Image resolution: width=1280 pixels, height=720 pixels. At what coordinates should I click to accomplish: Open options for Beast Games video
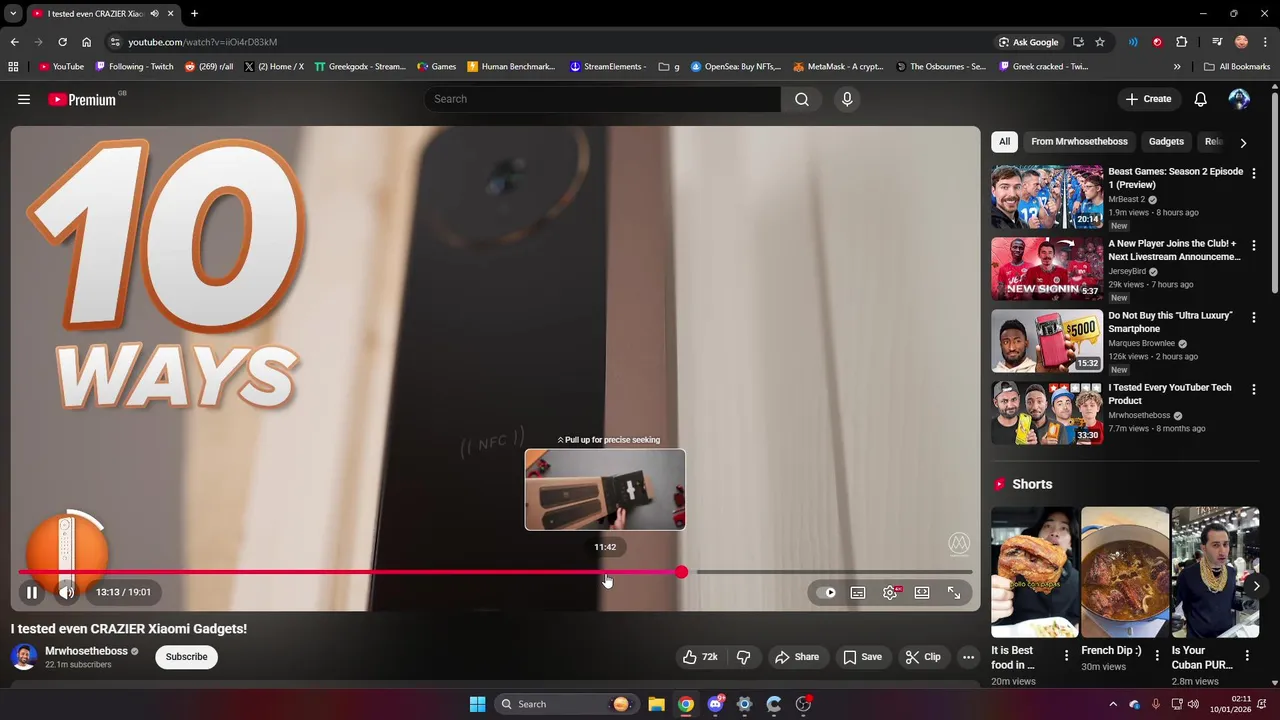(x=1254, y=173)
